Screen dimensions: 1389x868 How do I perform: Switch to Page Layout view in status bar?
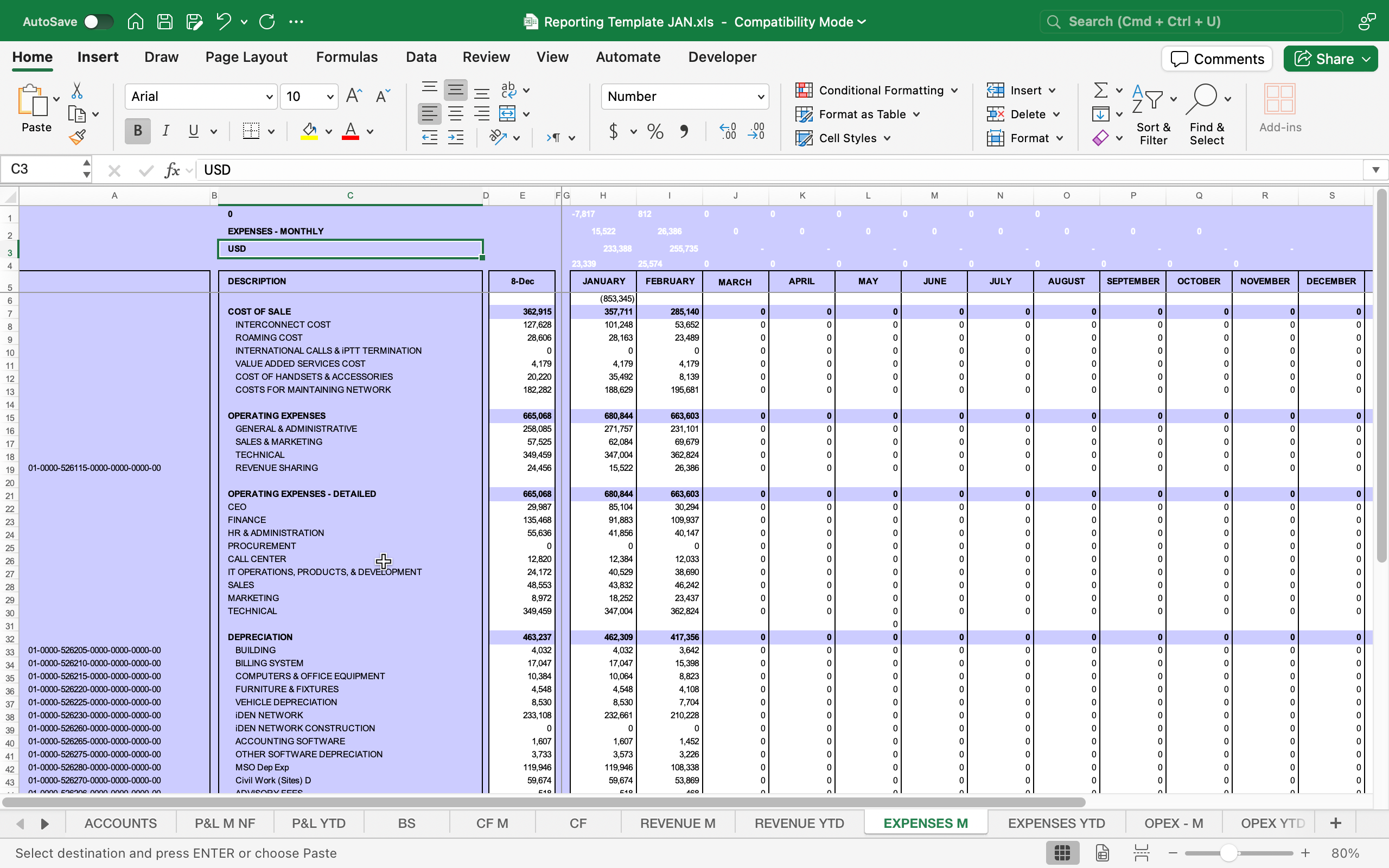(1102, 853)
